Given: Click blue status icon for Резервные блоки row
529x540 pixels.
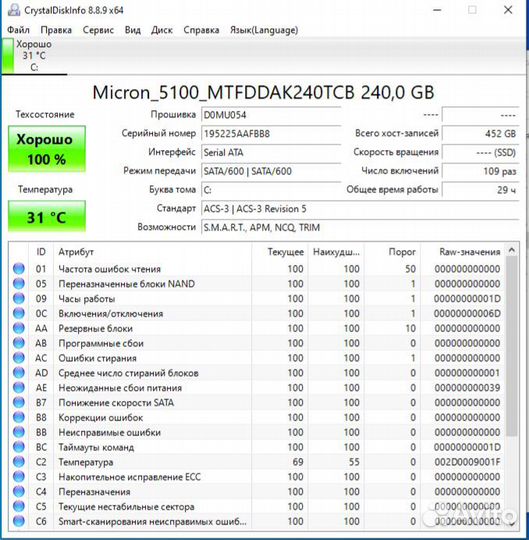Looking at the screenshot, I should (19, 328).
